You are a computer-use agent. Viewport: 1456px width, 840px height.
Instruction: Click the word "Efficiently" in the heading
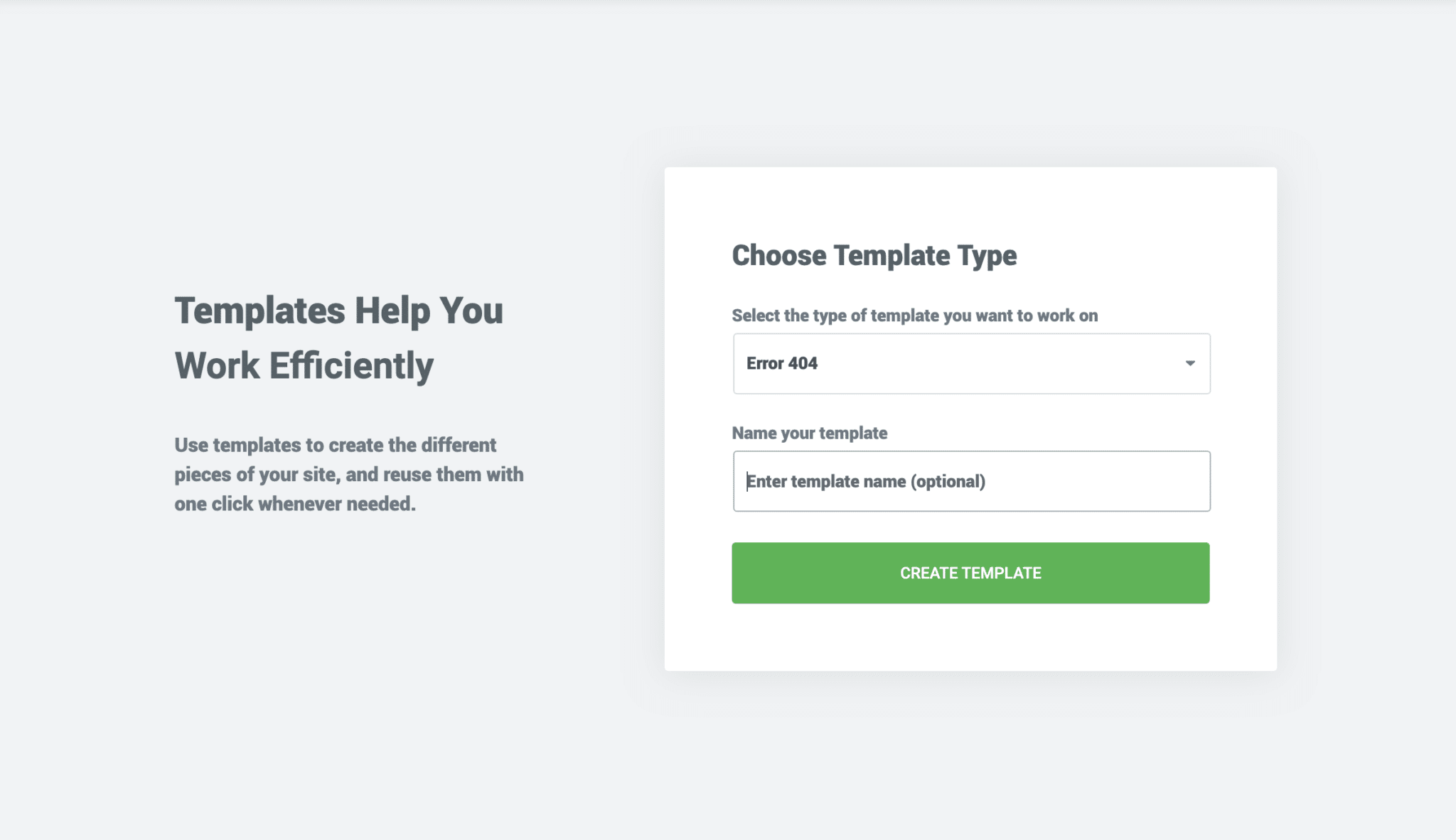tap(351, 365)
